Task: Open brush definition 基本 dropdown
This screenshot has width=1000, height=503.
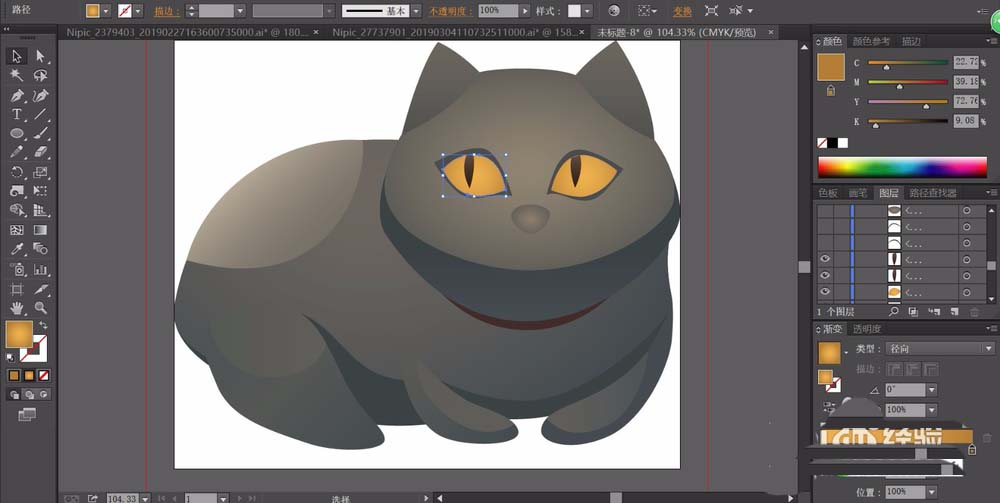Action: pyautogui.click(x=415, y=11)
